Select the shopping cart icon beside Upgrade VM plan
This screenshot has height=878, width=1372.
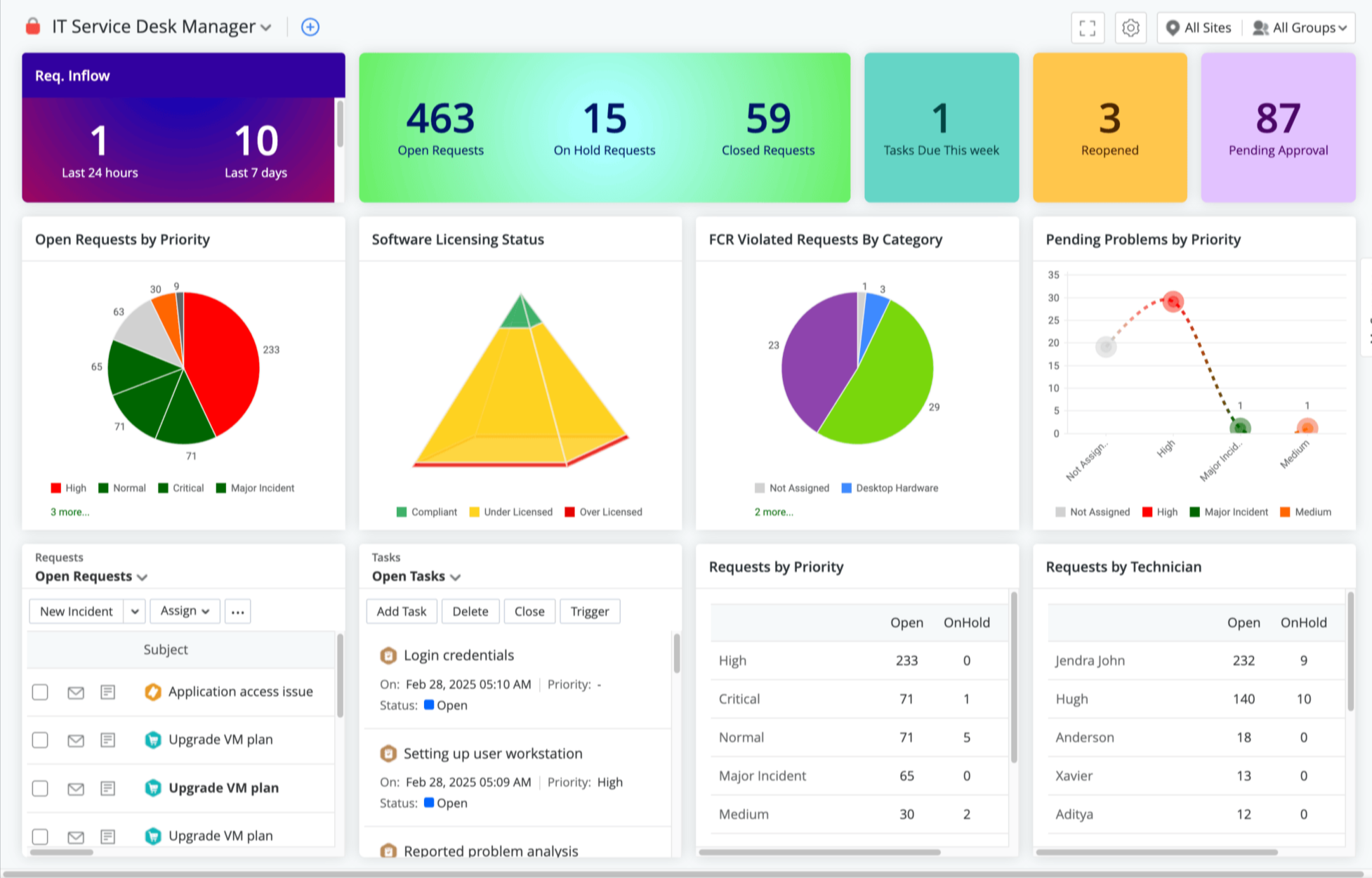point(152,740)
